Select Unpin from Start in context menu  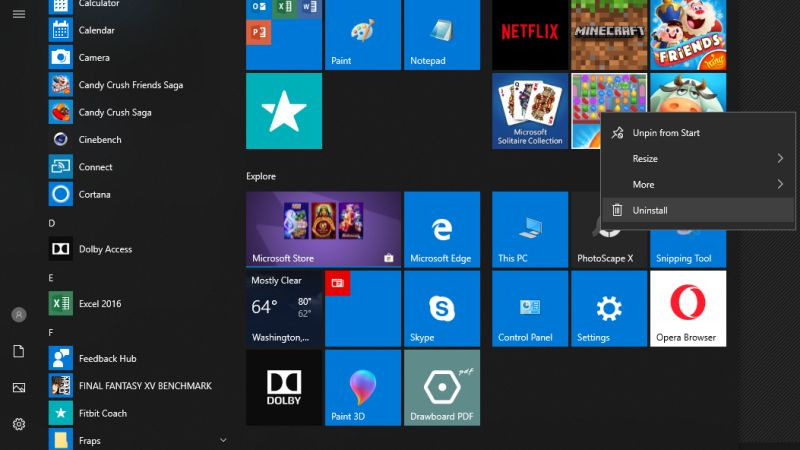pyautogui.click(x=698, y=133)
